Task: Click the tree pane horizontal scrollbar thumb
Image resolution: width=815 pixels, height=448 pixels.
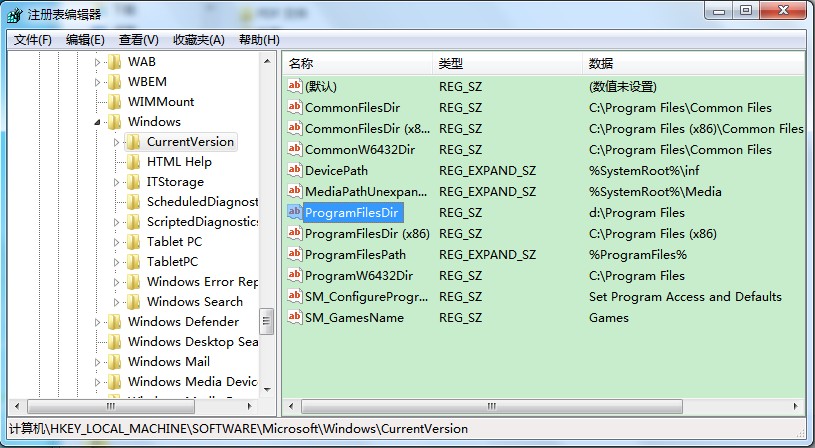Action: [111, 406]
